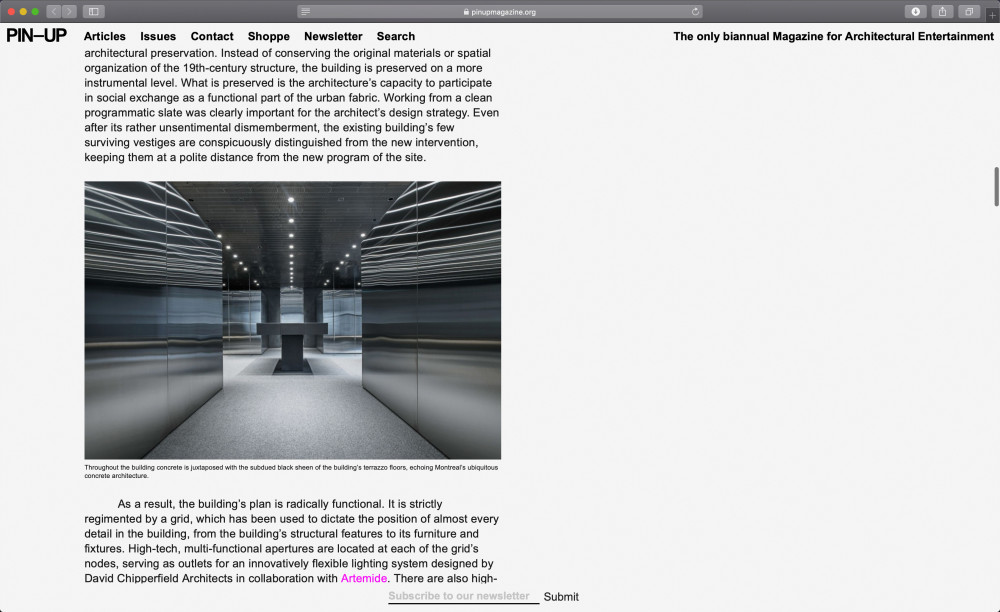1000x612 pixels.
Task: Click the text line 'architectural preservation. Instead of conserving'
Action: [x=288, y=53]
